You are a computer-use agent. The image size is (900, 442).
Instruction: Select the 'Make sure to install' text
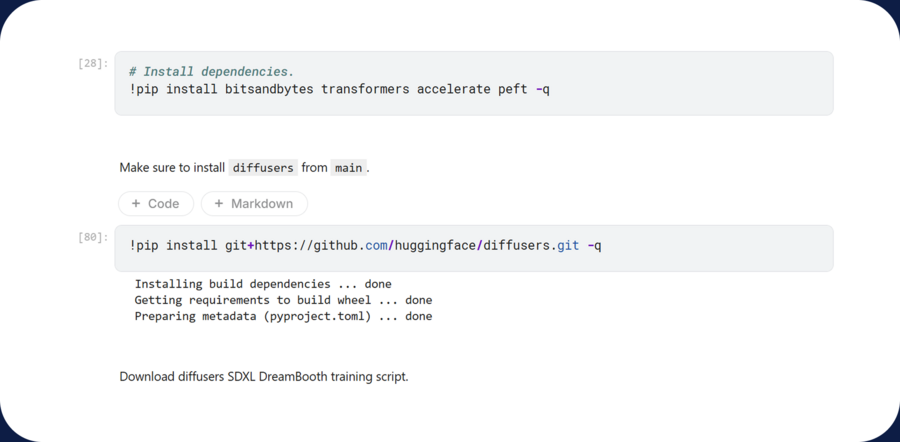click(x=172, y=168)
